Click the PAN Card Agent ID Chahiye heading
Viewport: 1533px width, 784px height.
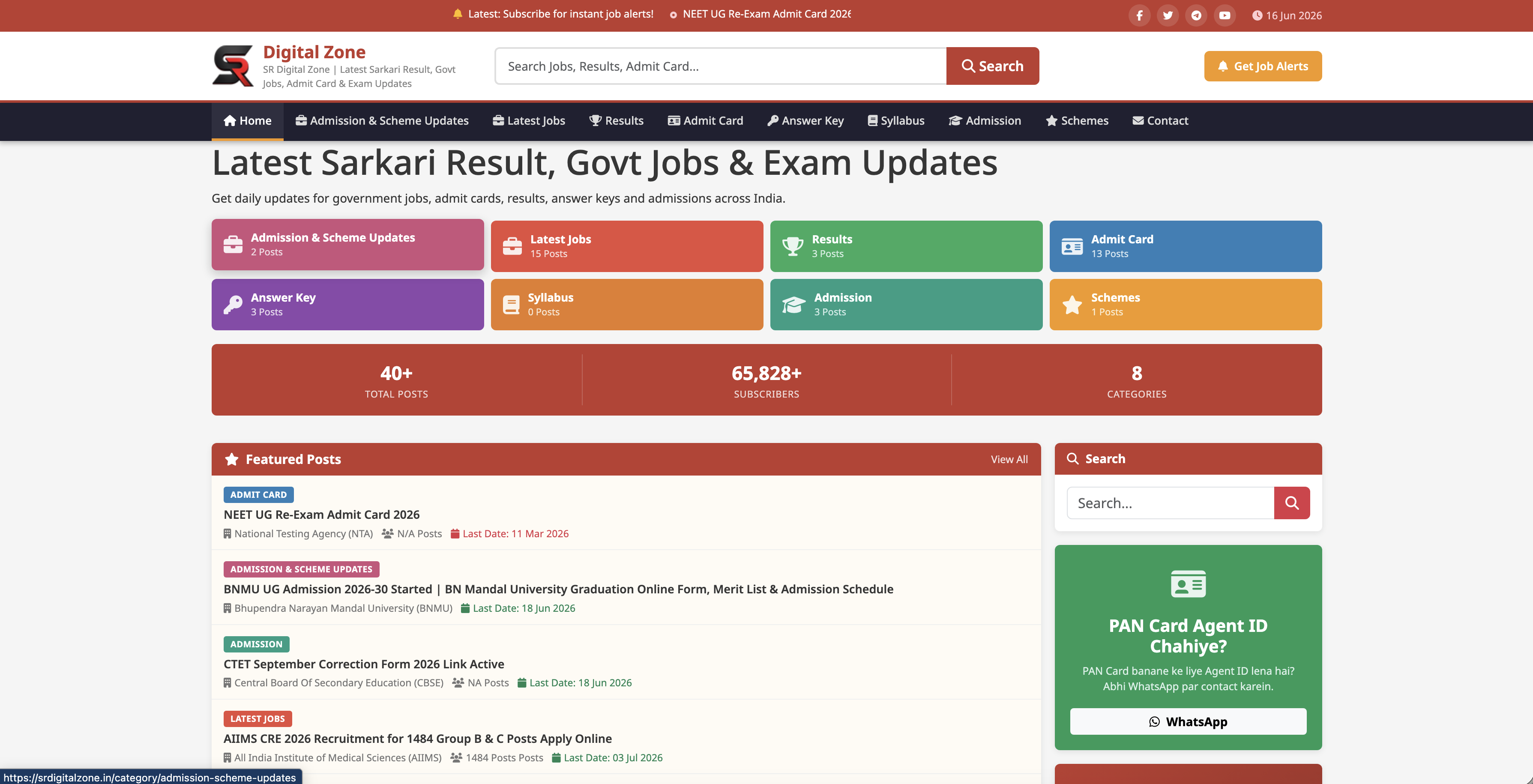(1188, 636)
